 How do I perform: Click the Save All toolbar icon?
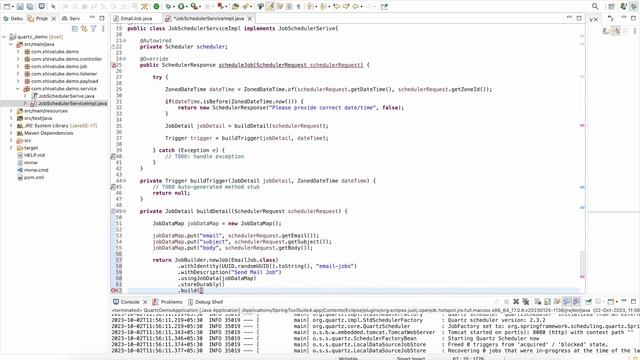click(30, 7)
